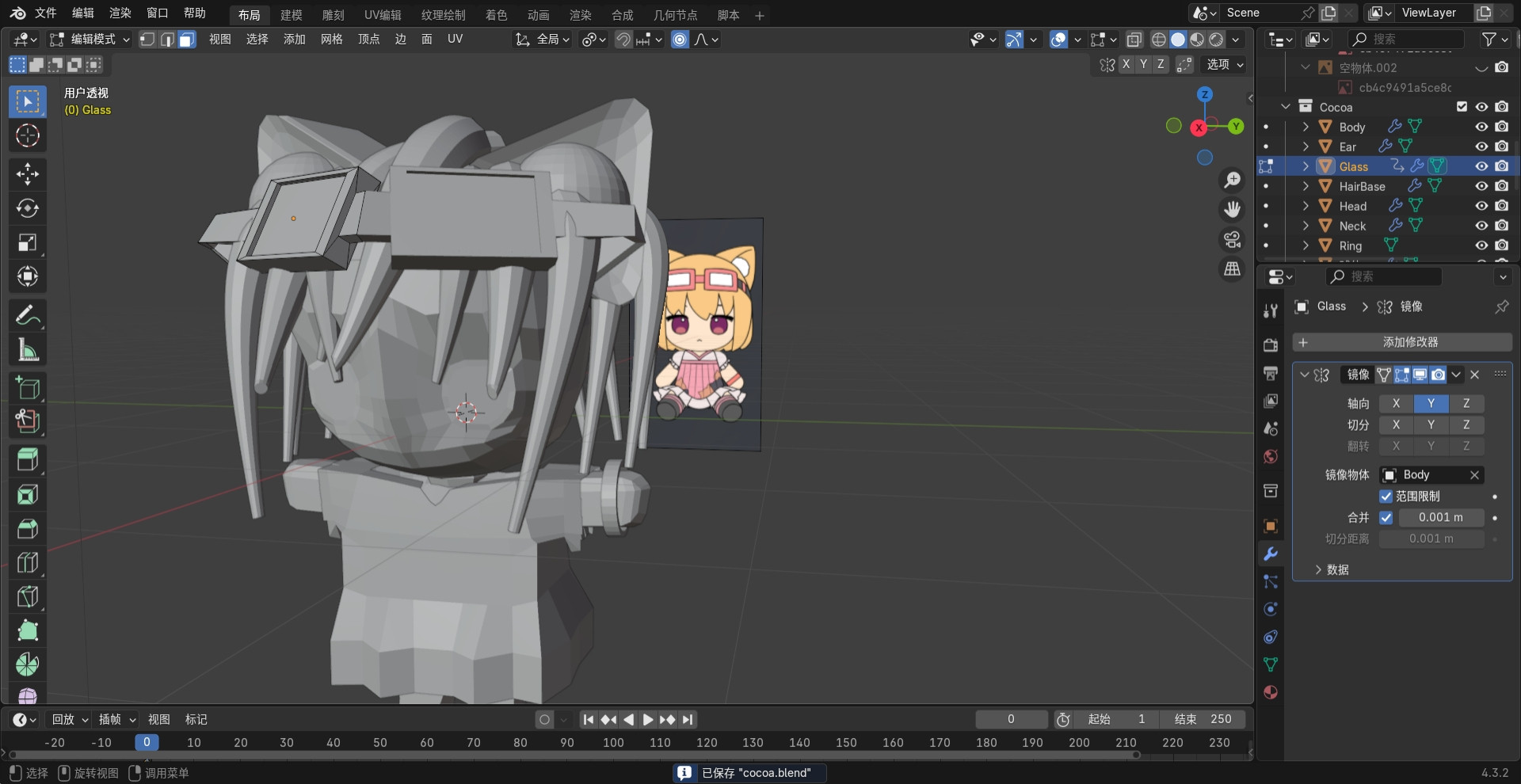Open the Physics properties tab
The width and height of the screenshot is (1521, 784).
(1271, 609)
